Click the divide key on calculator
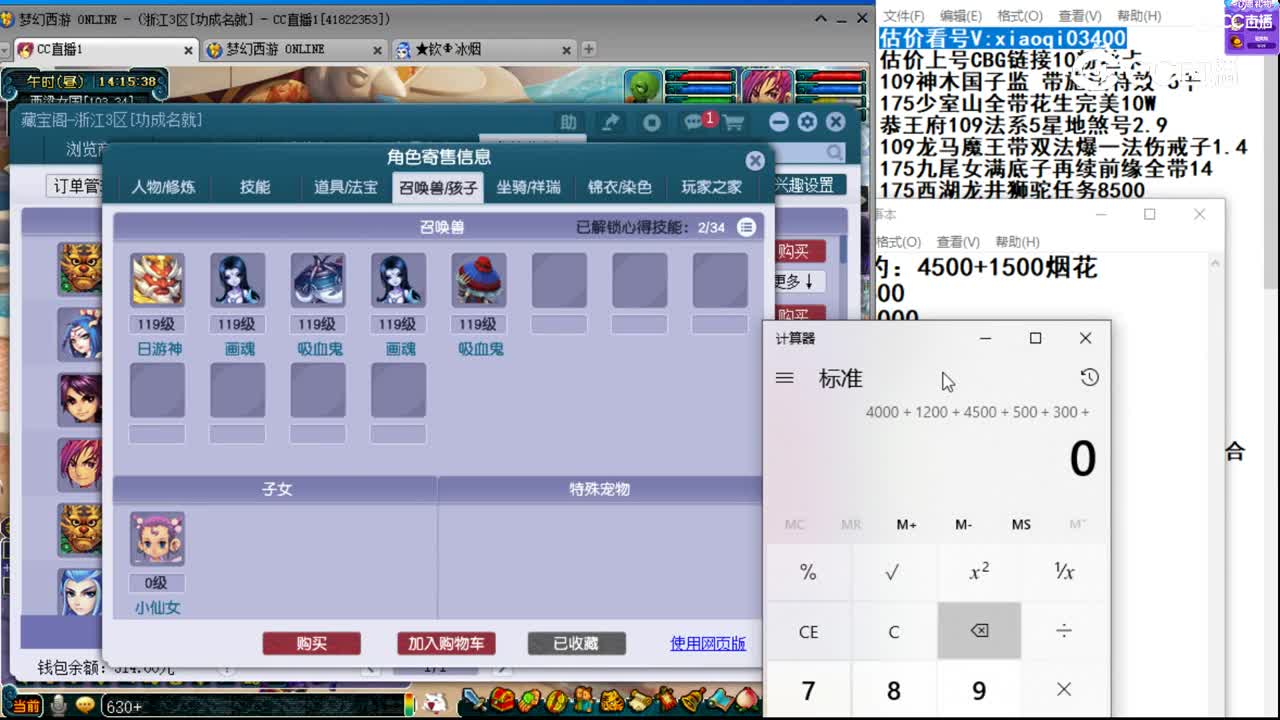 tap(1064, 631)
